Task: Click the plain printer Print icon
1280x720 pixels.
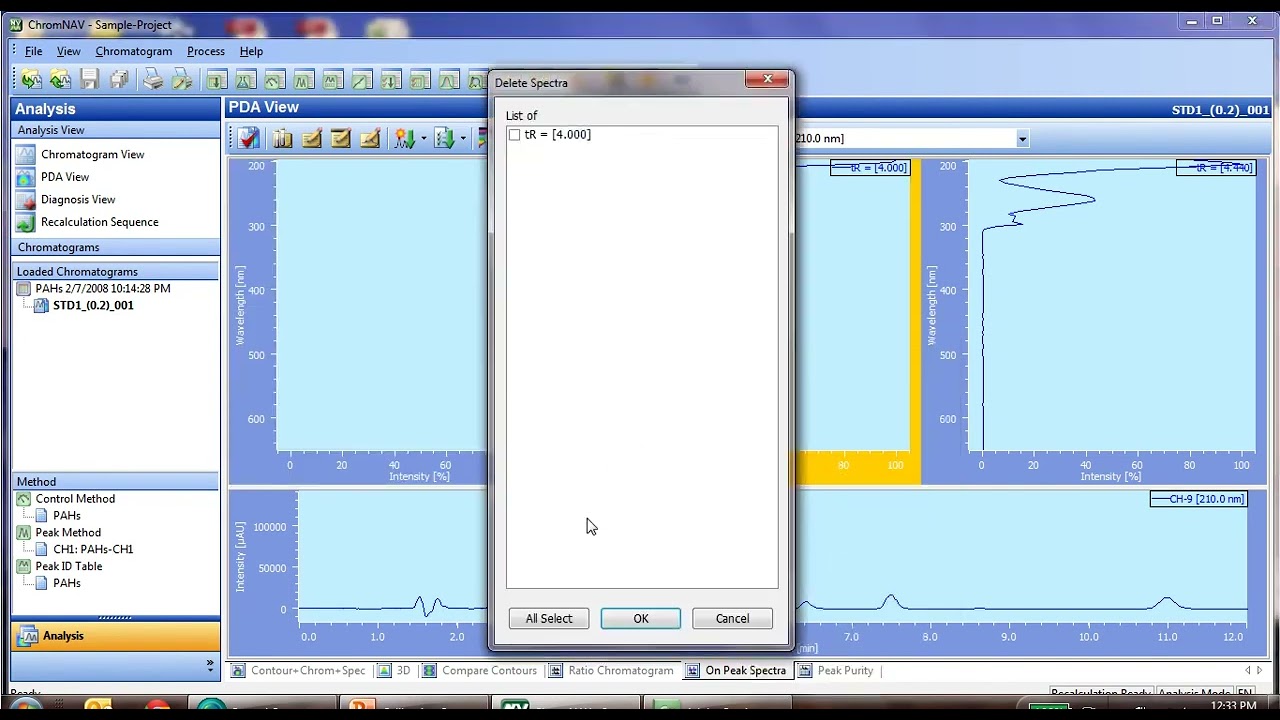Action: [x=153, y=80]
